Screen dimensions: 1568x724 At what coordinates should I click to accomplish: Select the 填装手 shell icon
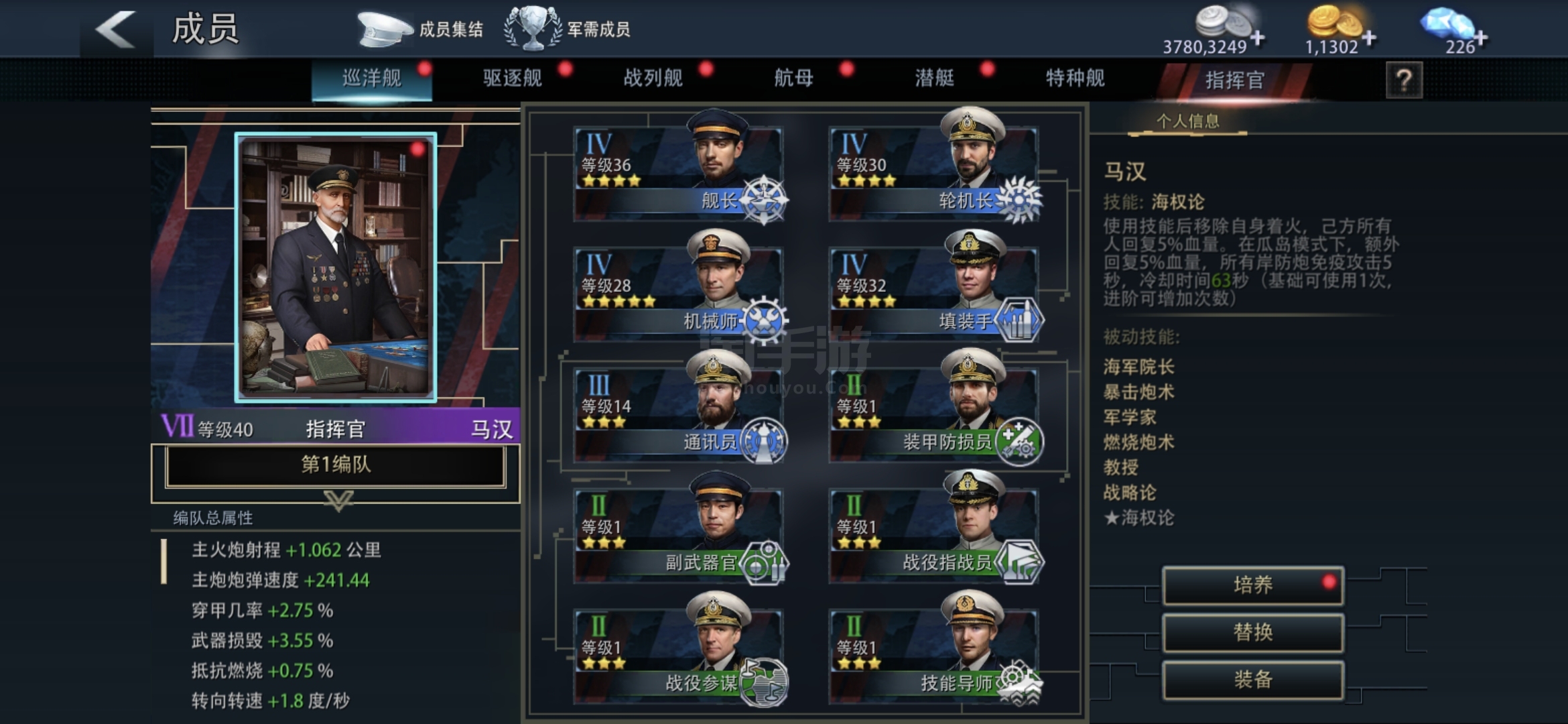tap(1019, 320)
